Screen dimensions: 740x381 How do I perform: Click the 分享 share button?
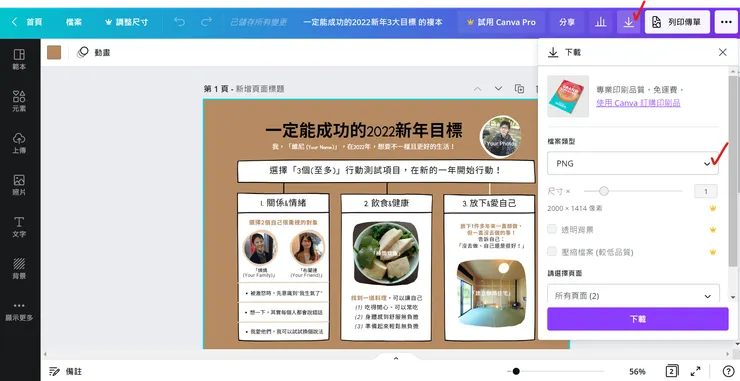tap(567, 22)
